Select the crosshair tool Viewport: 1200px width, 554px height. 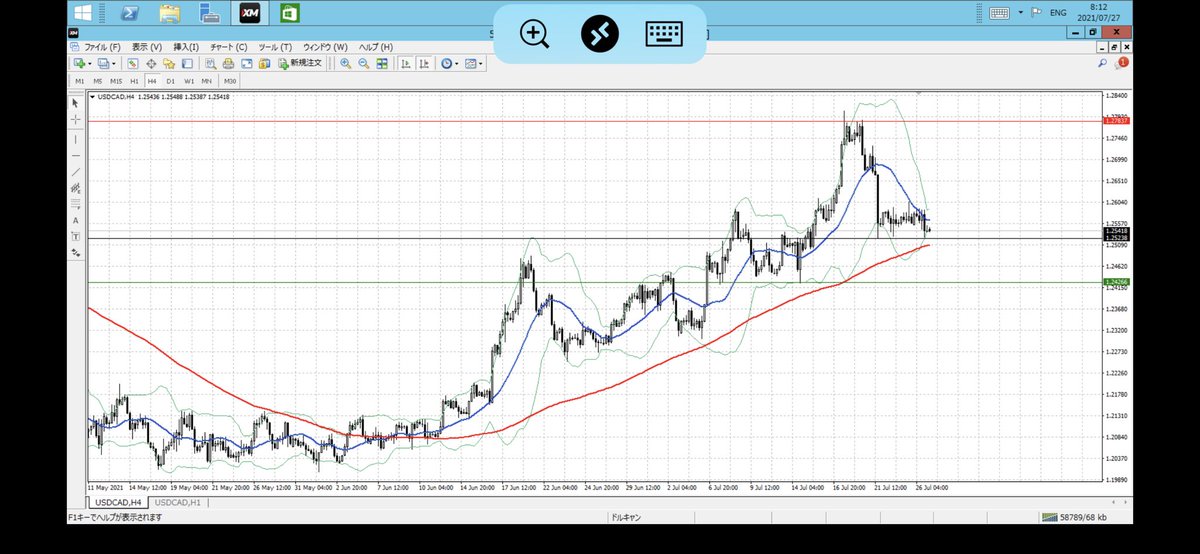click(75, 119)
